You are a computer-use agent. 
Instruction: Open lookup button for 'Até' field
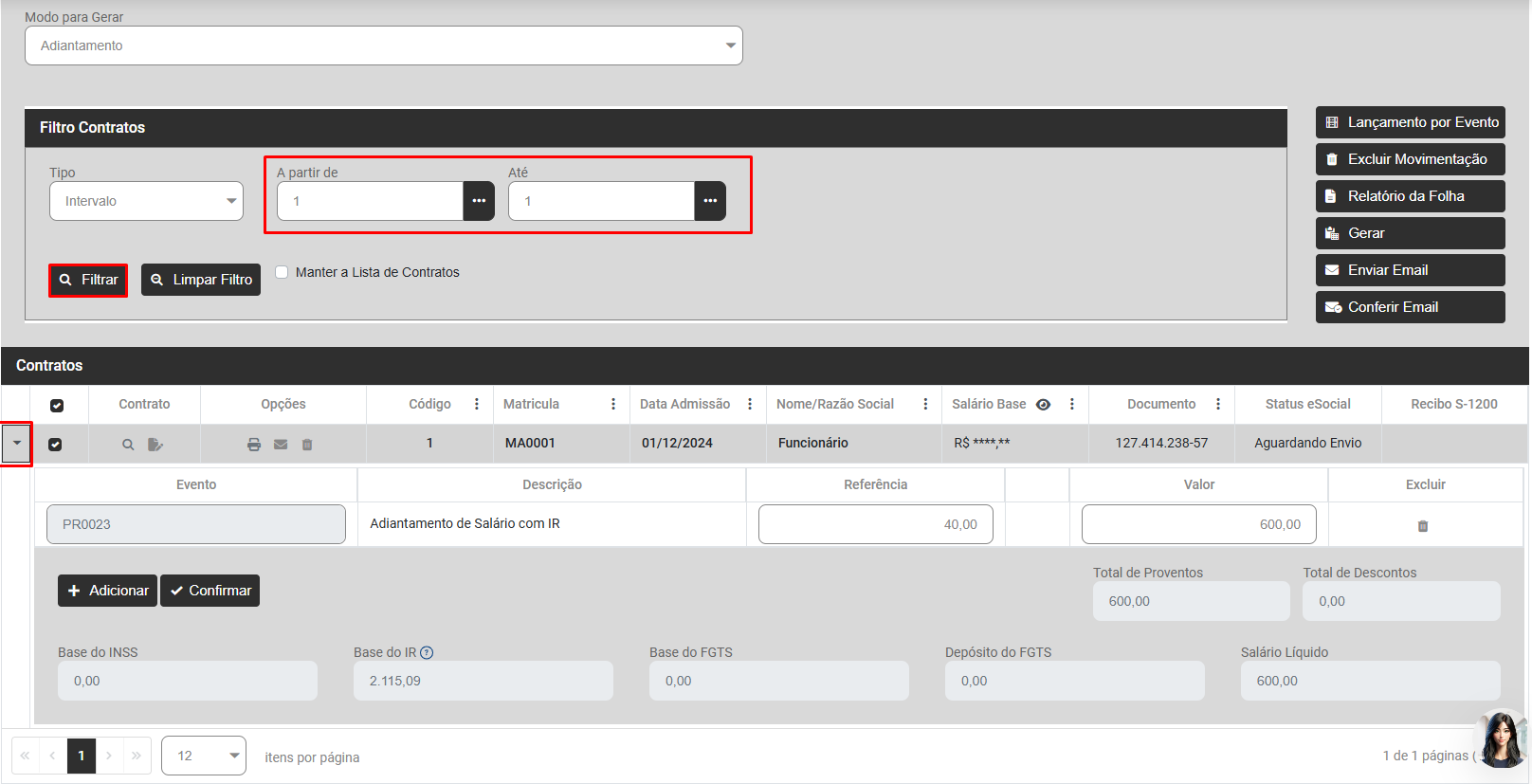710,201
